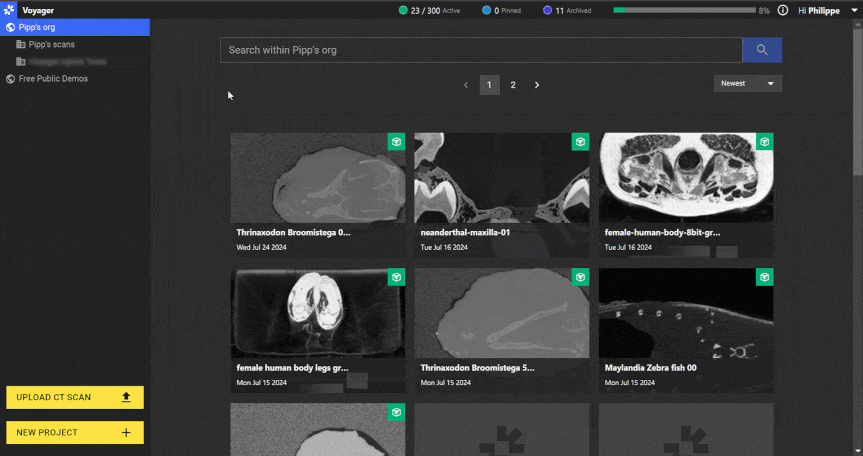Click the storage usage progress bar

click(685, 10)
